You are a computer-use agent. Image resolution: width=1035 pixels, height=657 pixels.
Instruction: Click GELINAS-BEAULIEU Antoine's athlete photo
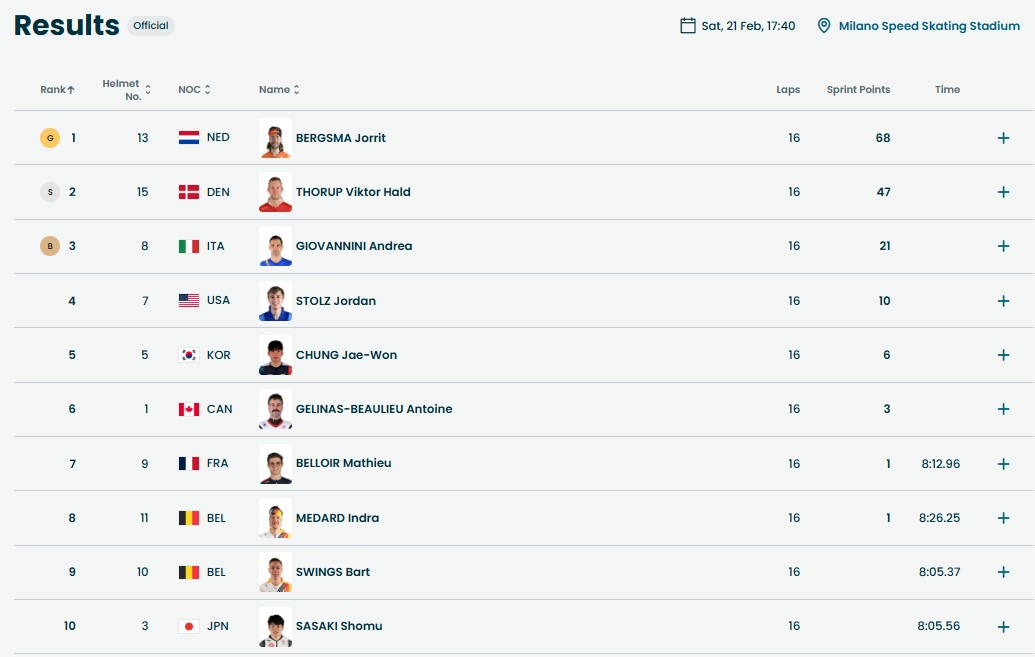coord(275,409)
